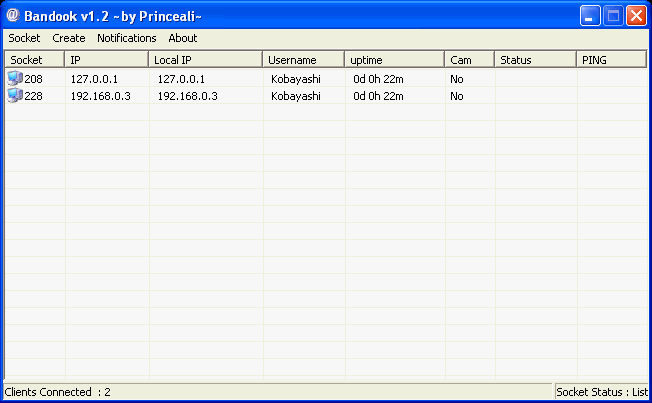Click the PING column header
The height and width of the screenshot is (403, 652).
[x=611, y=60]
